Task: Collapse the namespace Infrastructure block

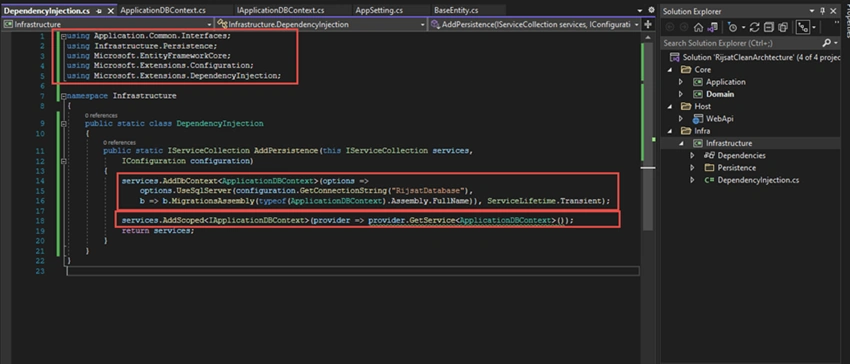Action: [64, 96]
